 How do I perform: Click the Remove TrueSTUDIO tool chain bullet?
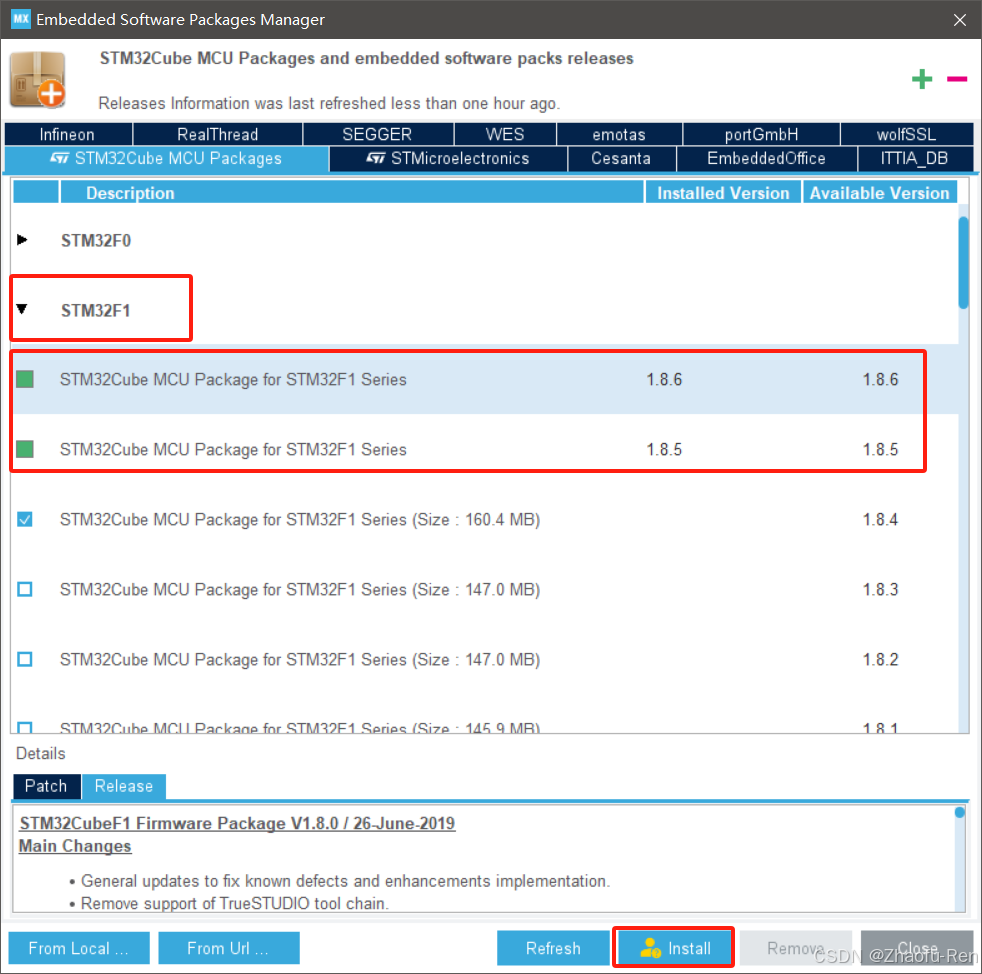click(235, 903)
